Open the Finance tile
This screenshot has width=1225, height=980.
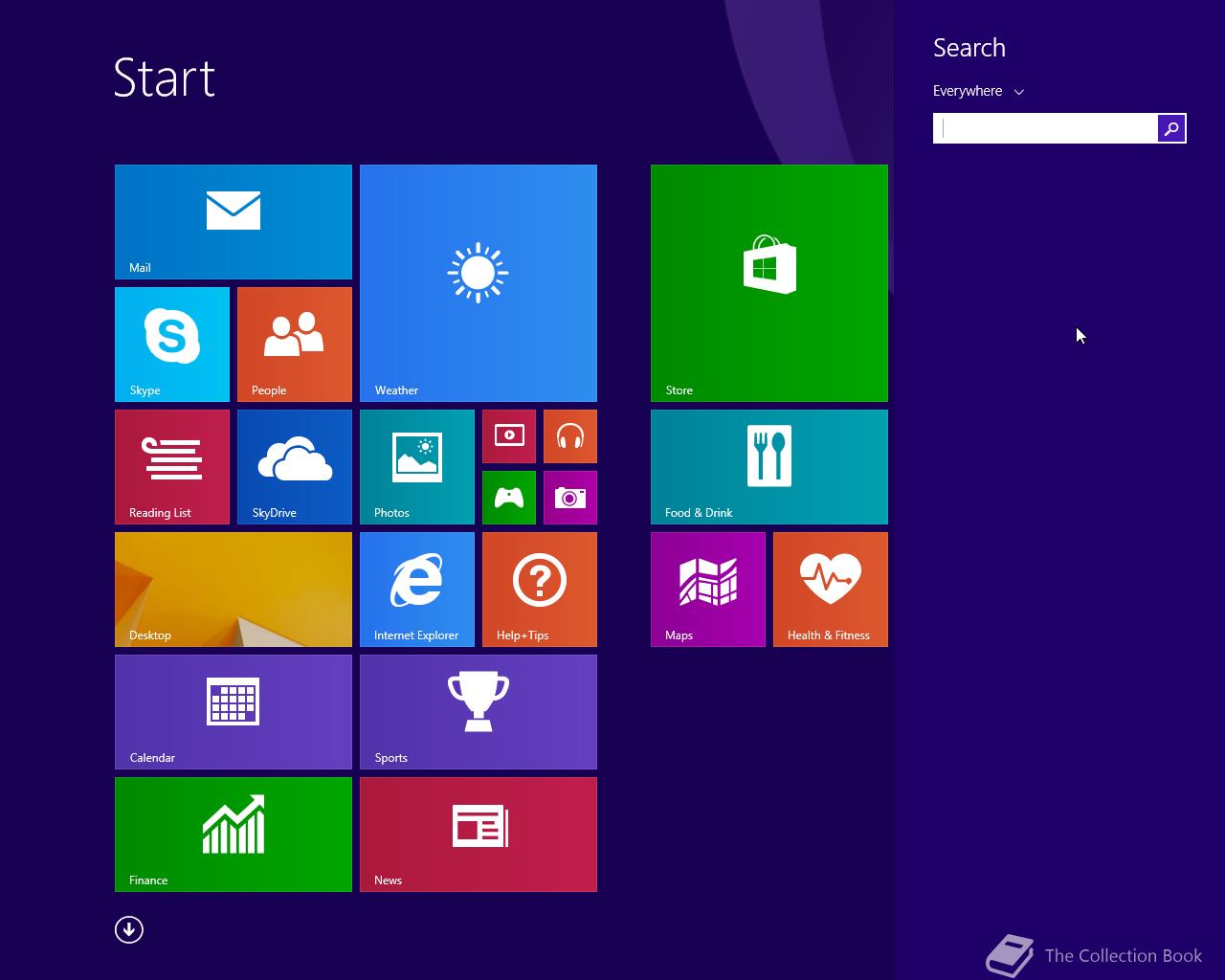click(234, 835)
